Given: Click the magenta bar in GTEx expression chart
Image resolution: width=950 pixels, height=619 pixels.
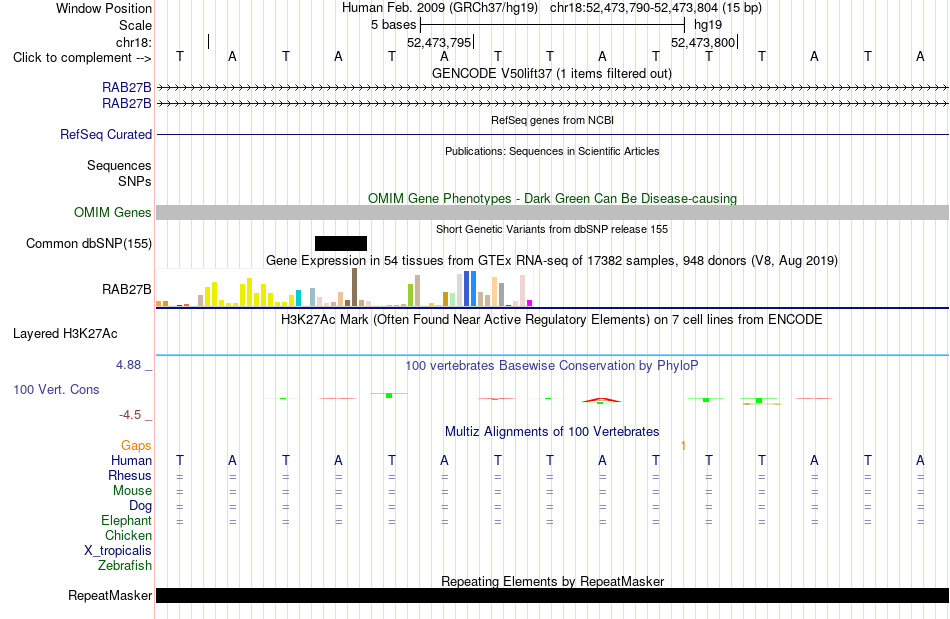Looking at the screenshot, I should tap(529, 303).
